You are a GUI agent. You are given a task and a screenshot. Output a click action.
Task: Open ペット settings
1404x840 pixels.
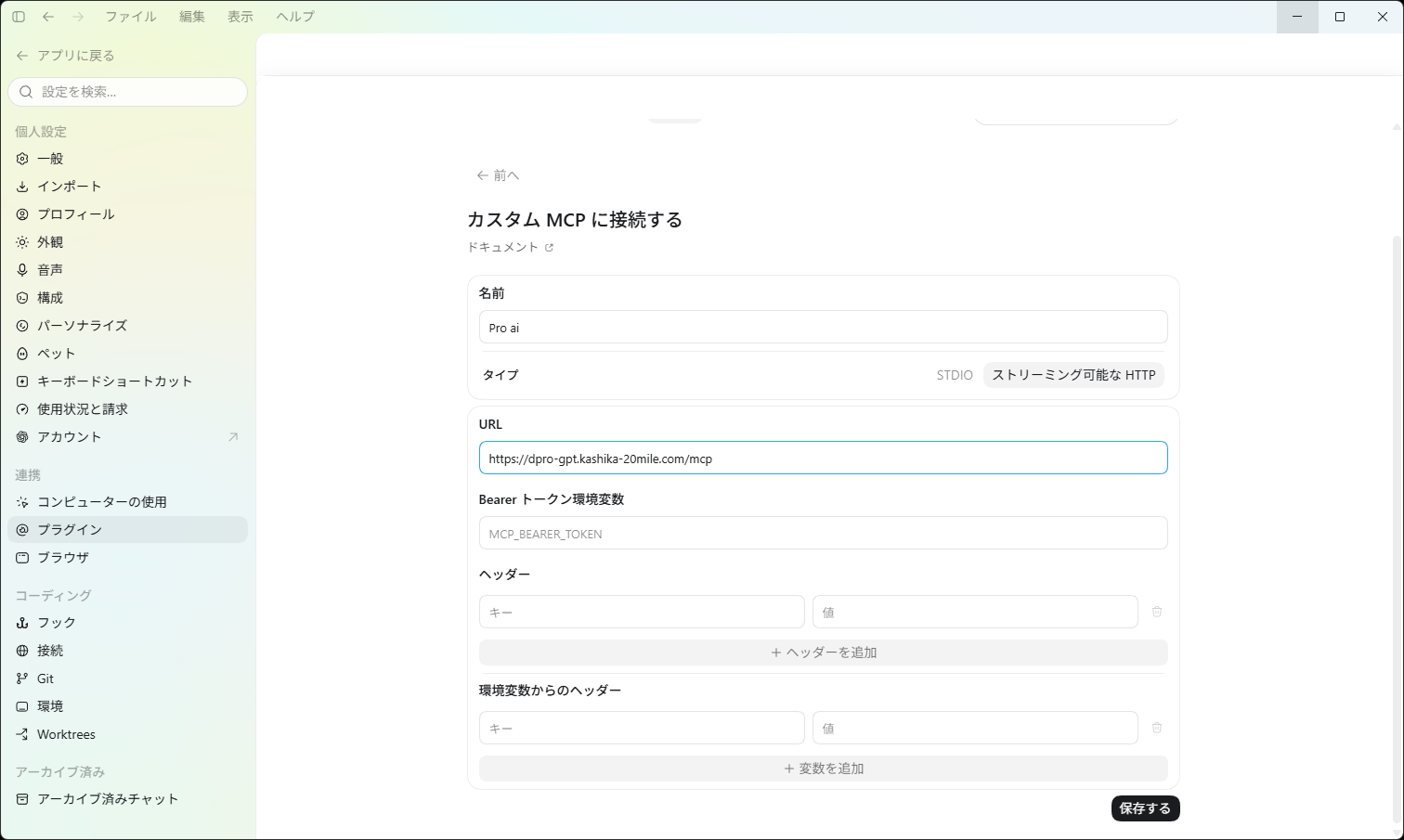point(128,354)
